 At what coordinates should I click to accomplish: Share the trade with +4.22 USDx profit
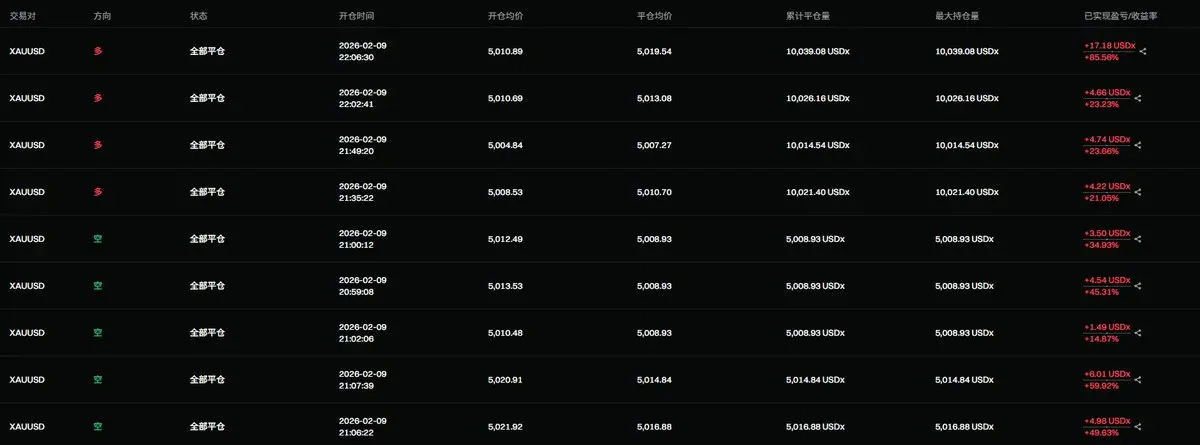click(1138, 192)
